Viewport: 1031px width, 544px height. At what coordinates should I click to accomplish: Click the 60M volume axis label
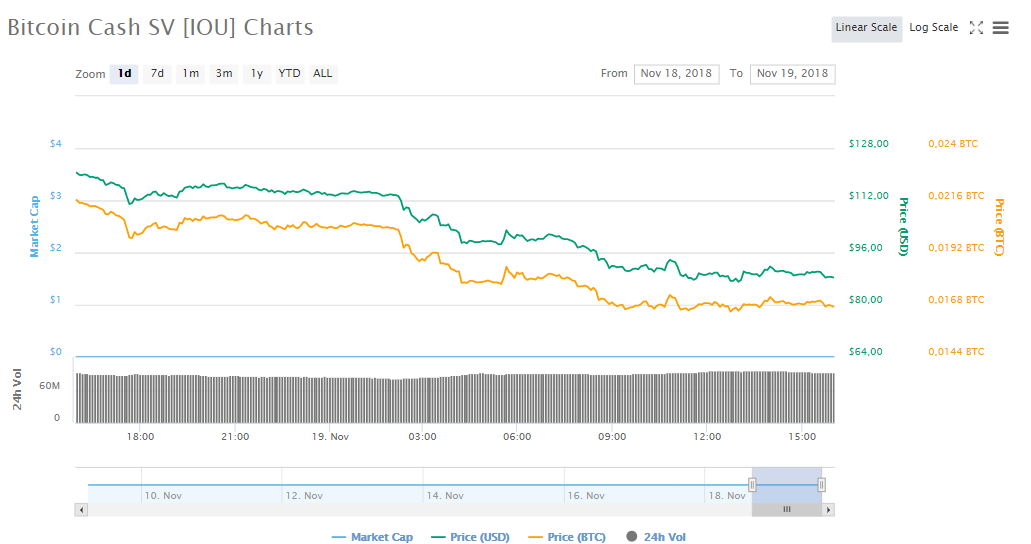click(x=49, y=386)
